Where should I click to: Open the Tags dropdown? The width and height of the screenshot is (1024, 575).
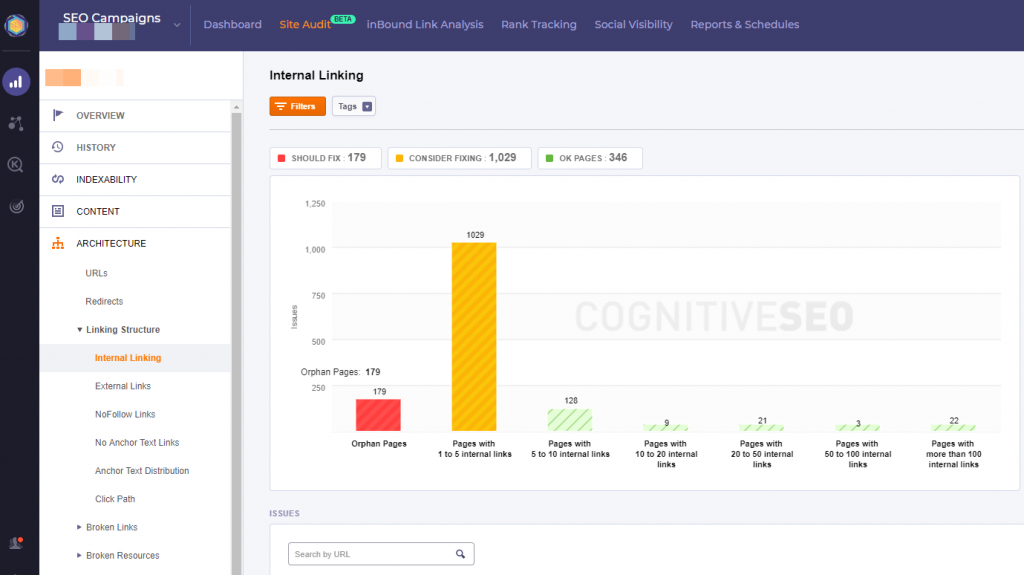coord(354,106)
